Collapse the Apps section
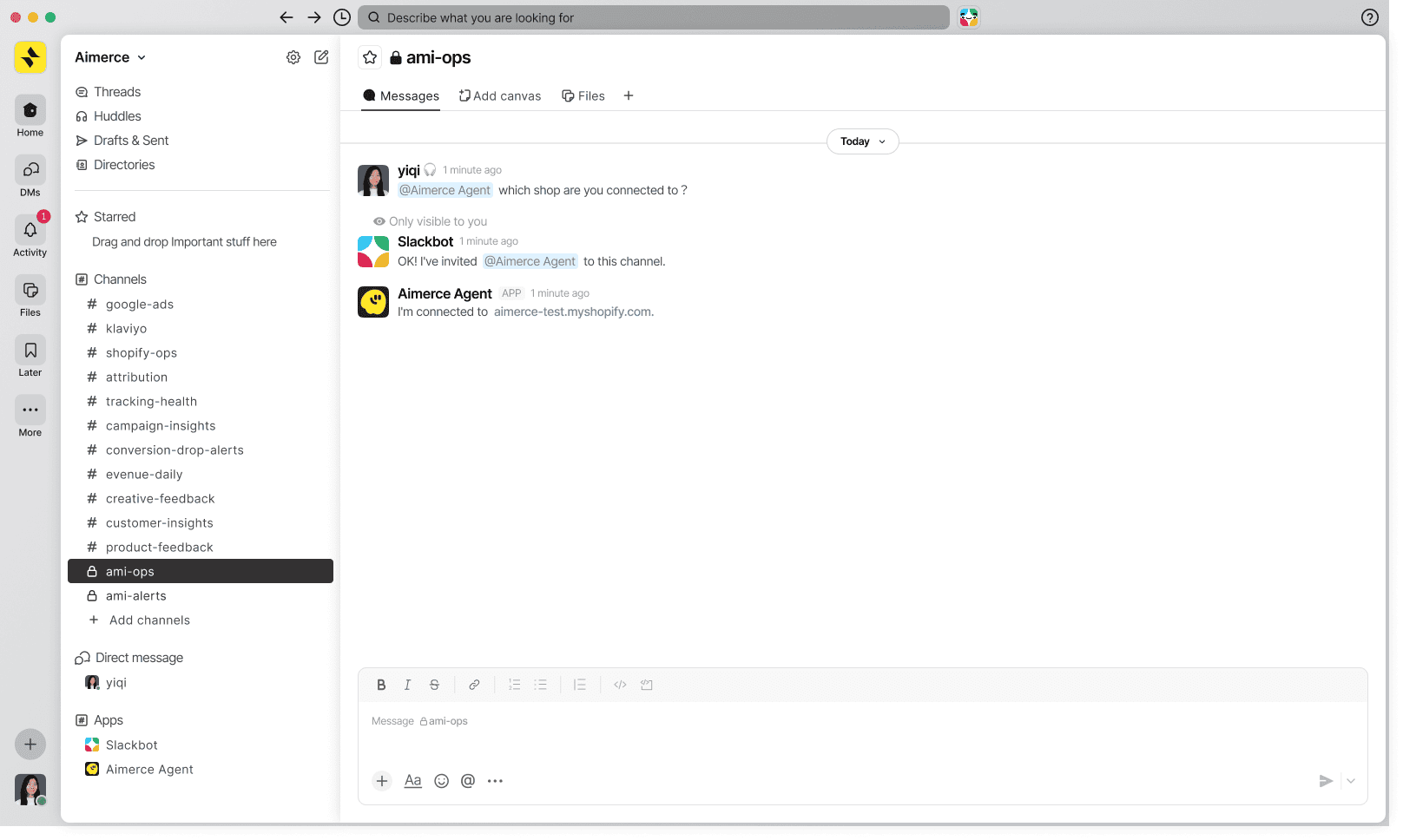The image size is (1403, 840). point(99,720)
